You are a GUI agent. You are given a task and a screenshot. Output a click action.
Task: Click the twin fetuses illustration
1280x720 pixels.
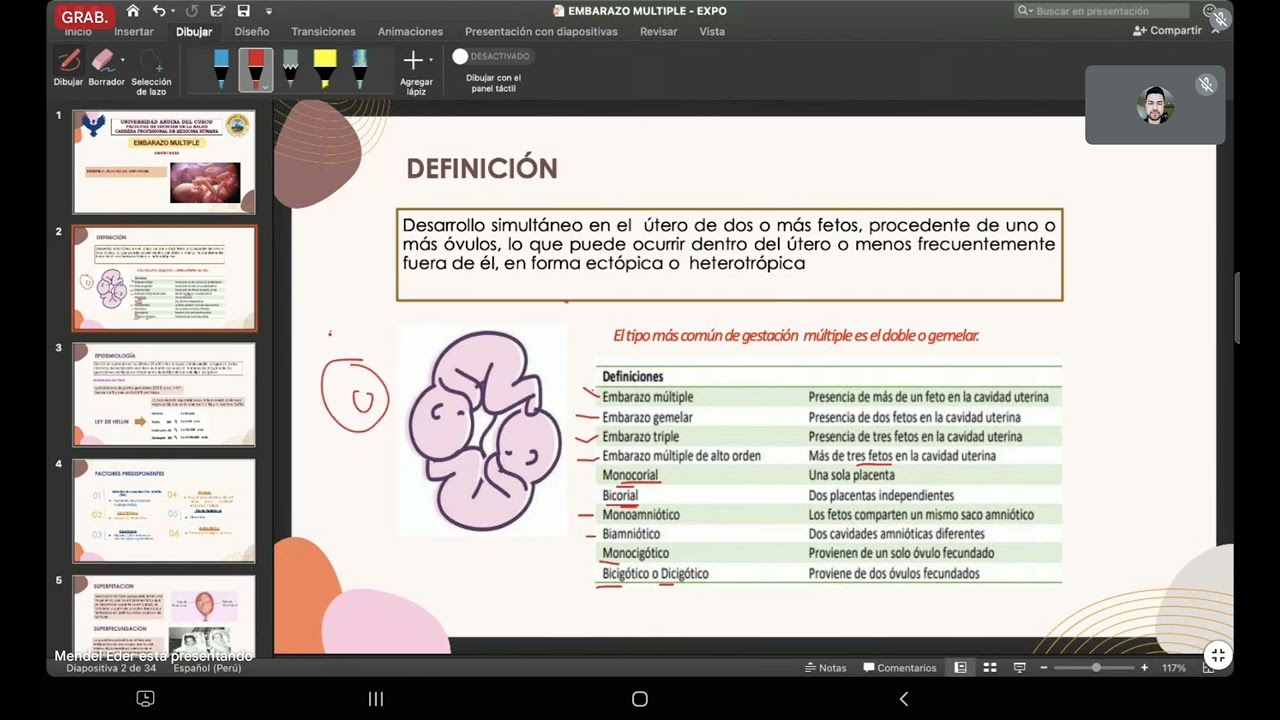484,430
